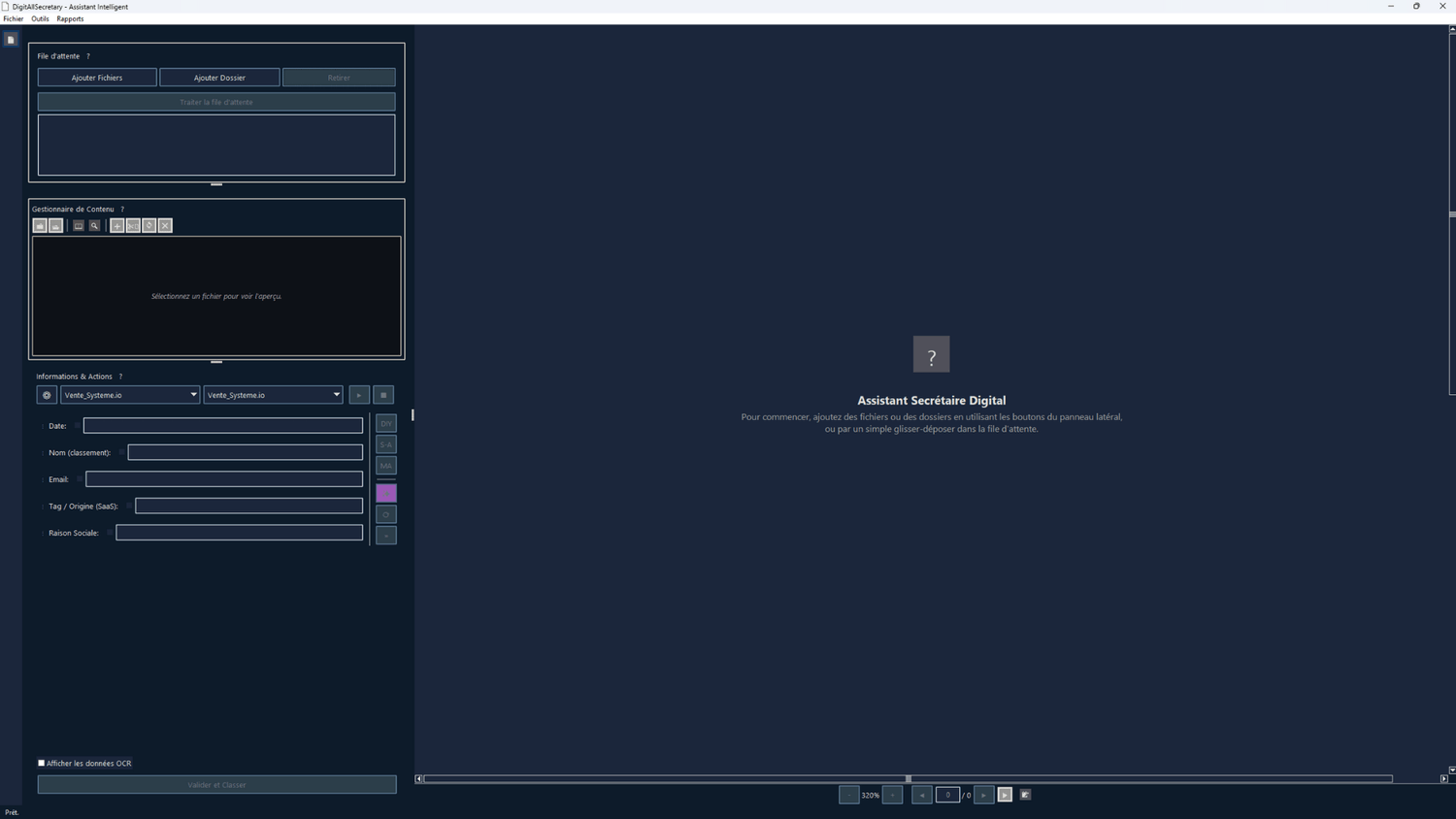The height and width of the screenshot is (819, 1456).
Task: Click the X delete icon in content toolbar
Action: coord(166,226)
